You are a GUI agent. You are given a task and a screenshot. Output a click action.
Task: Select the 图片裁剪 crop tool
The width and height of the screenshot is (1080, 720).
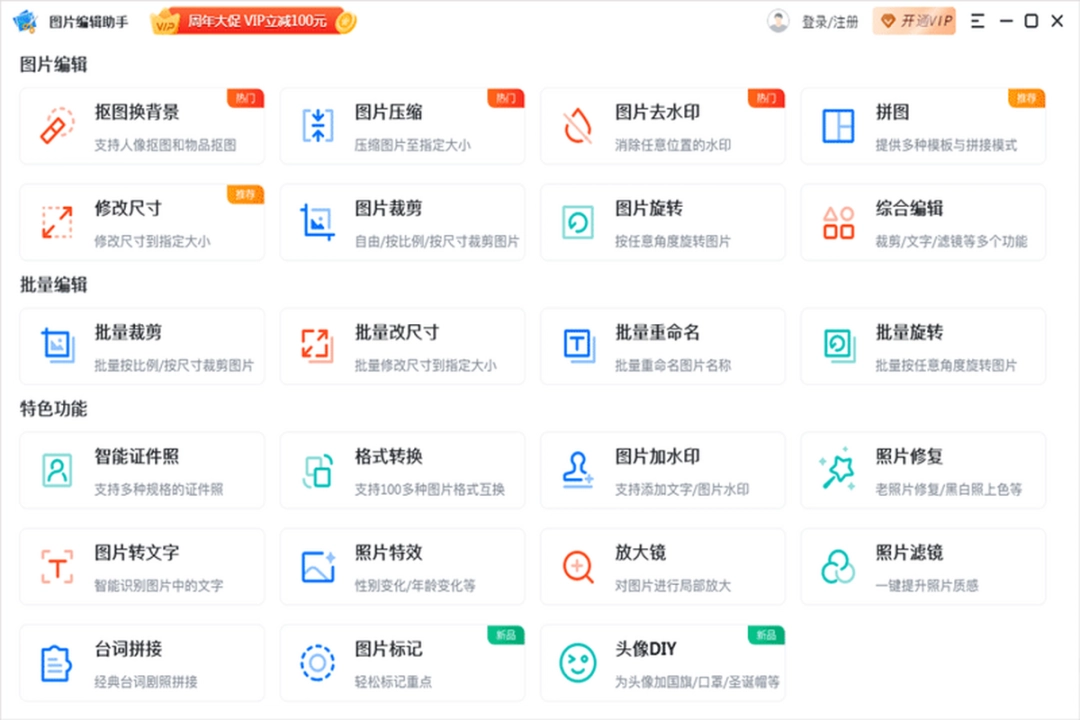402,222
